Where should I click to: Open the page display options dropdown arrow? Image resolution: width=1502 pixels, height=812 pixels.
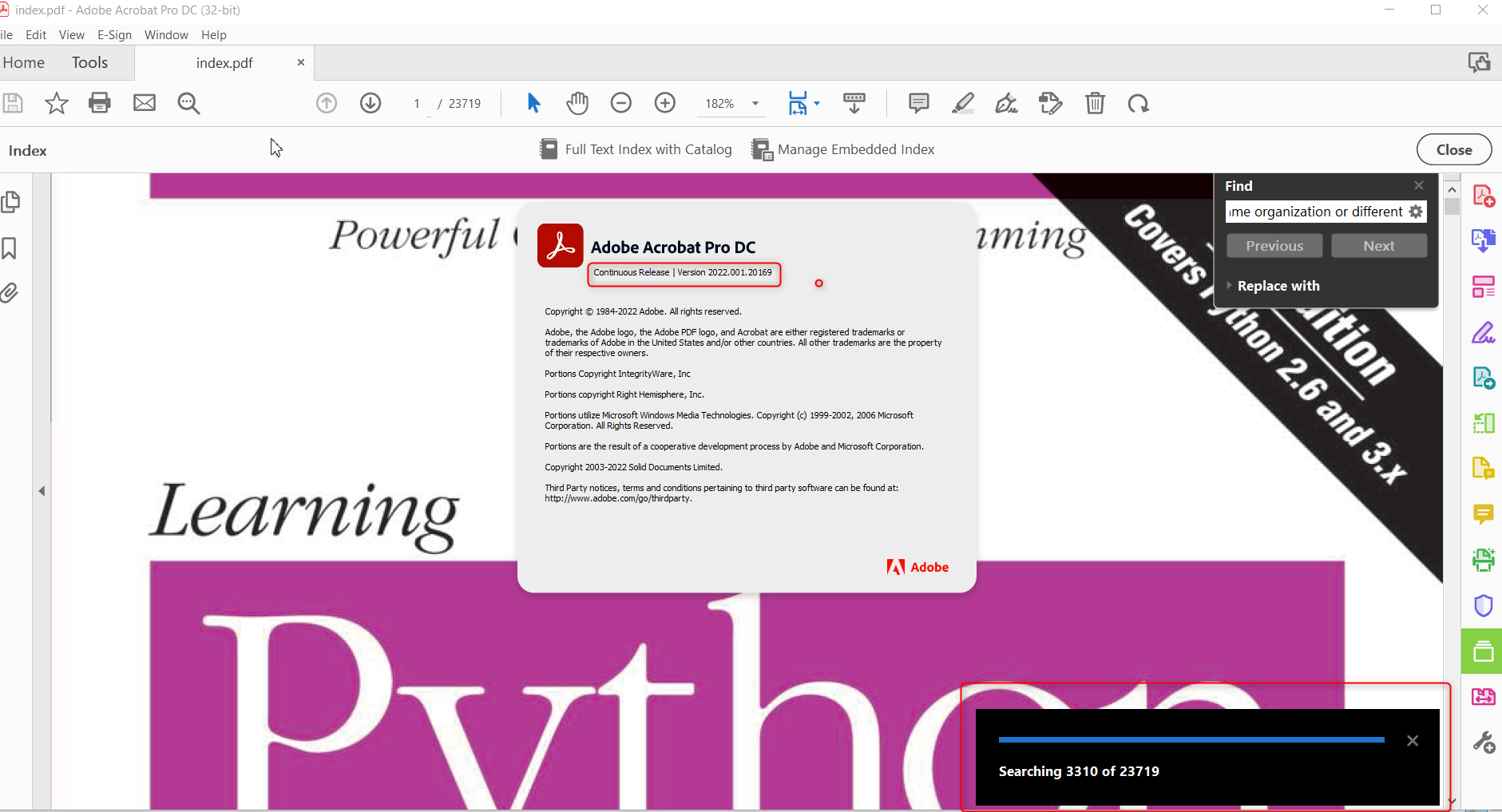pos(818,103)
